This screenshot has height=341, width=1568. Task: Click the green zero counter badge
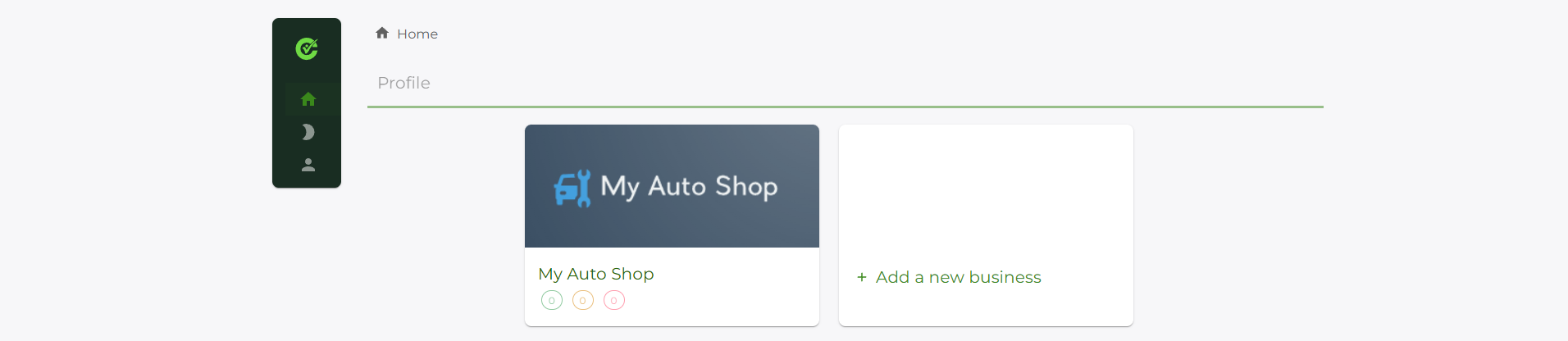coord(552,301)
